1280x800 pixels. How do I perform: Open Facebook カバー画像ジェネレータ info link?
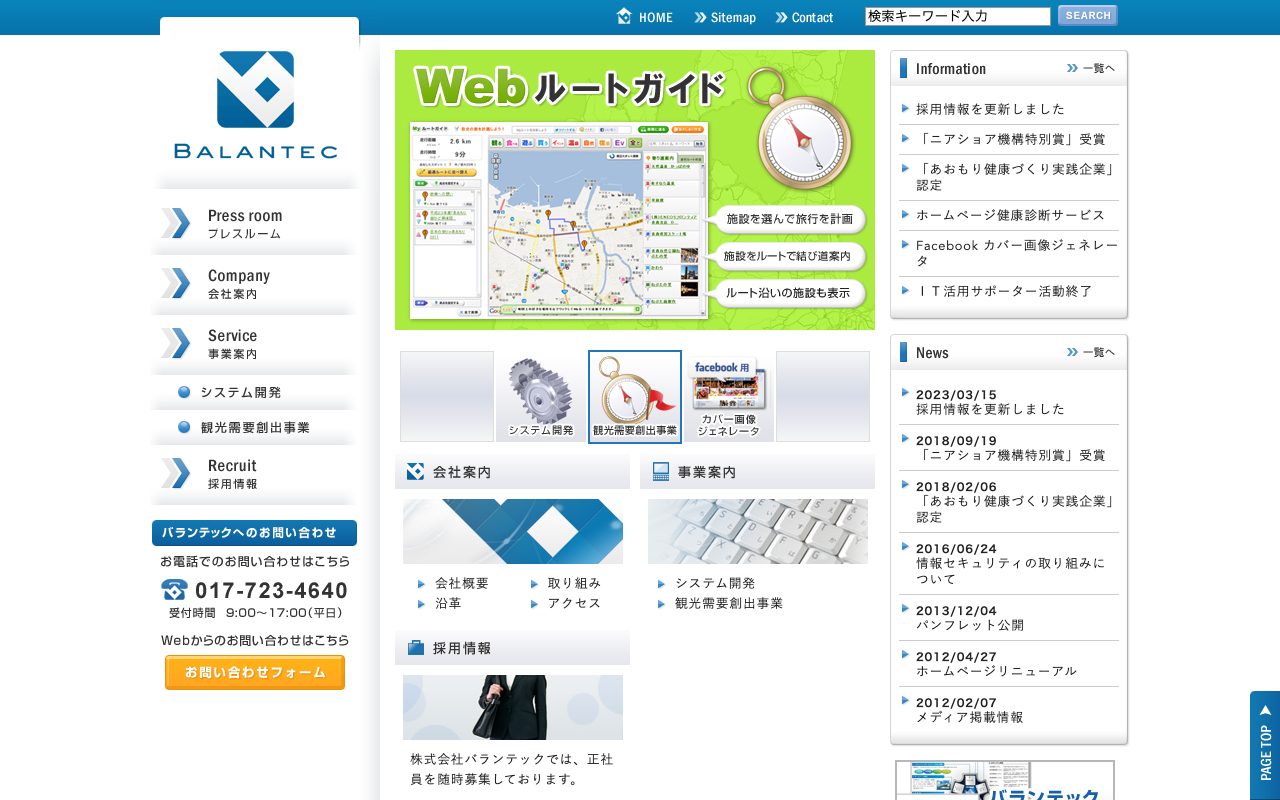click(x=1016, y=253)
